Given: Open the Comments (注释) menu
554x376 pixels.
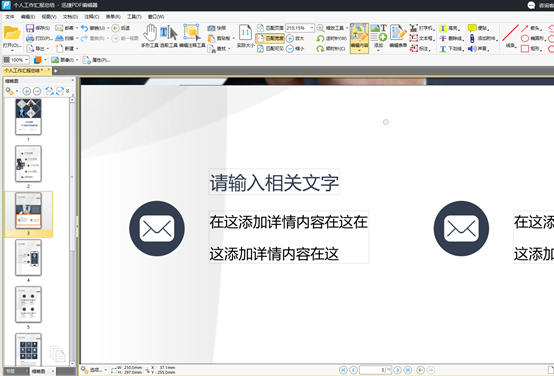Looking at the screenshot, I should pos(92,17).
